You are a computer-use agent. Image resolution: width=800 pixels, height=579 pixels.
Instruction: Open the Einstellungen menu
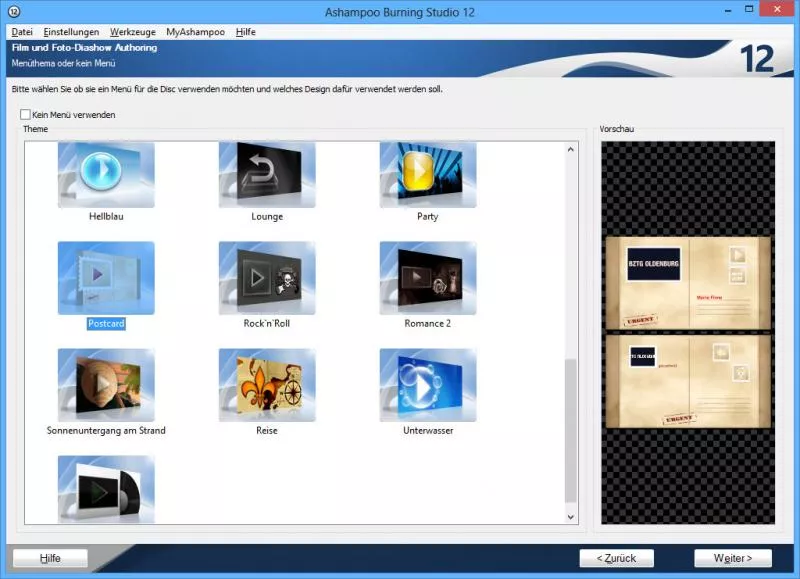point(71,32)
